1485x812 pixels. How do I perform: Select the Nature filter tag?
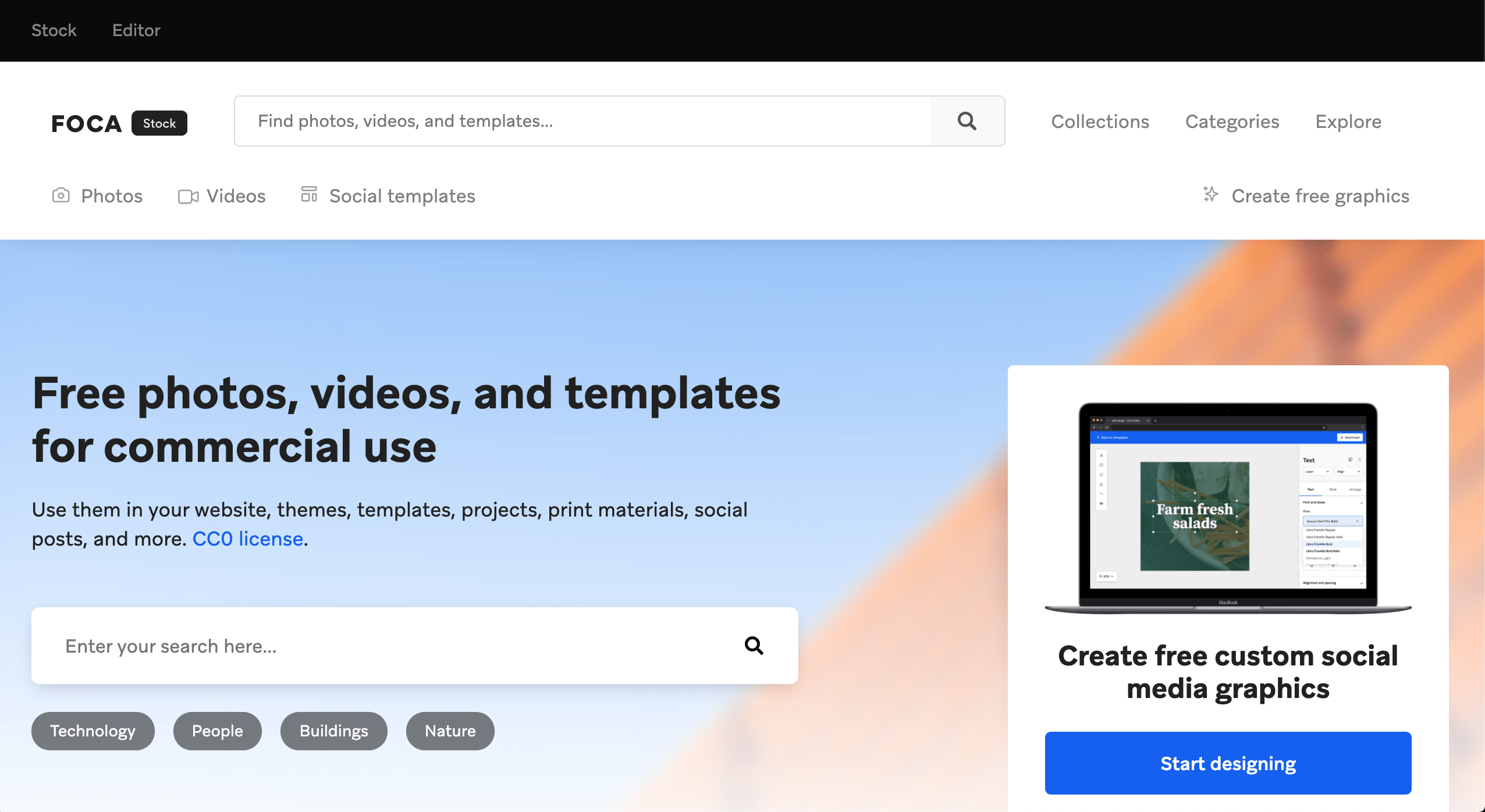[449, 730]
